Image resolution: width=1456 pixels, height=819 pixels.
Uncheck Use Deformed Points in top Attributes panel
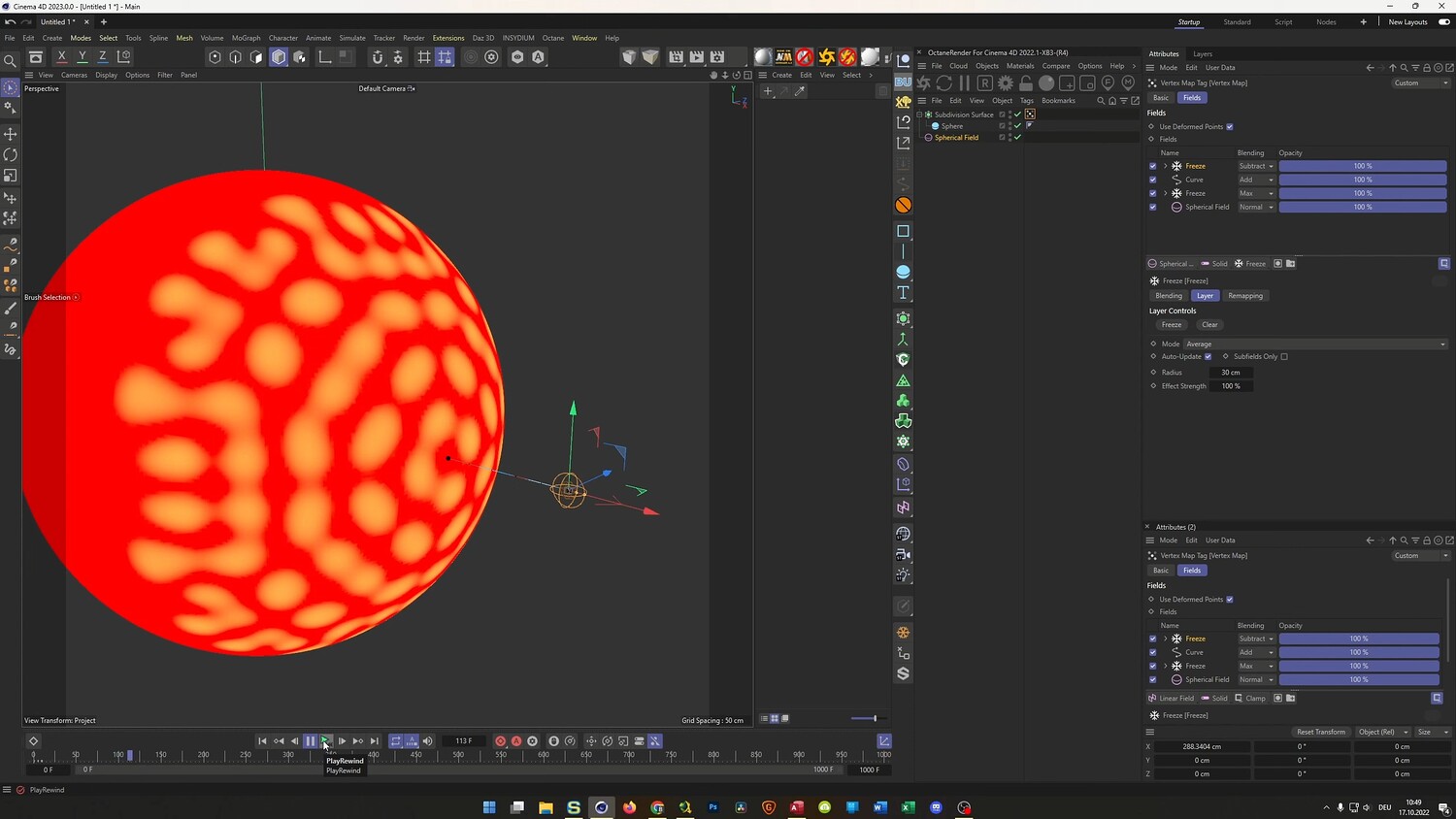tap(1230, 127)
